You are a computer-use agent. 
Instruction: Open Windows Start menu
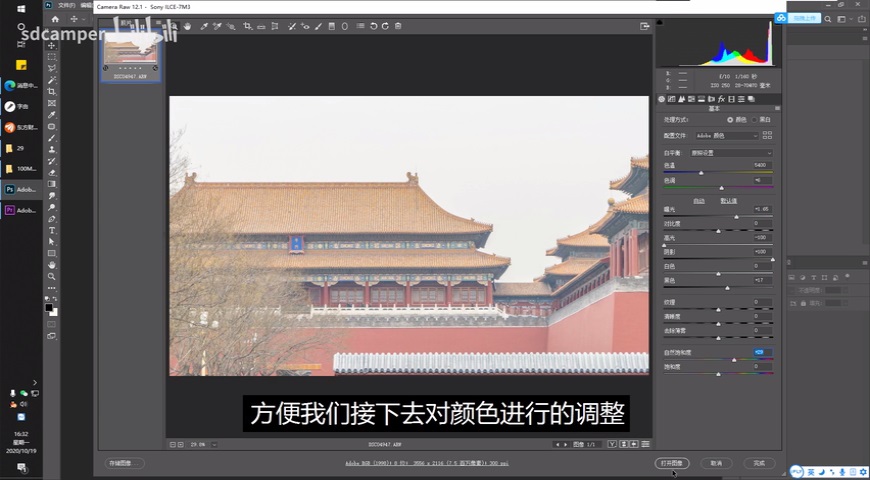21,9
